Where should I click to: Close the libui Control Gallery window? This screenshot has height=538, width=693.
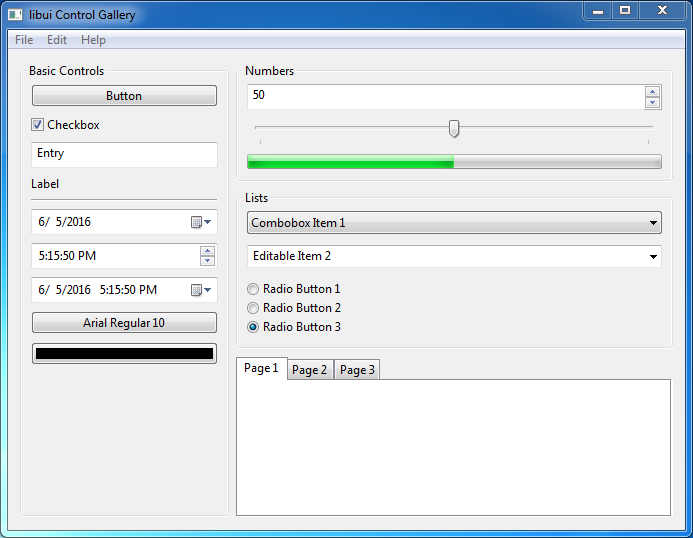tap(662, 11)
